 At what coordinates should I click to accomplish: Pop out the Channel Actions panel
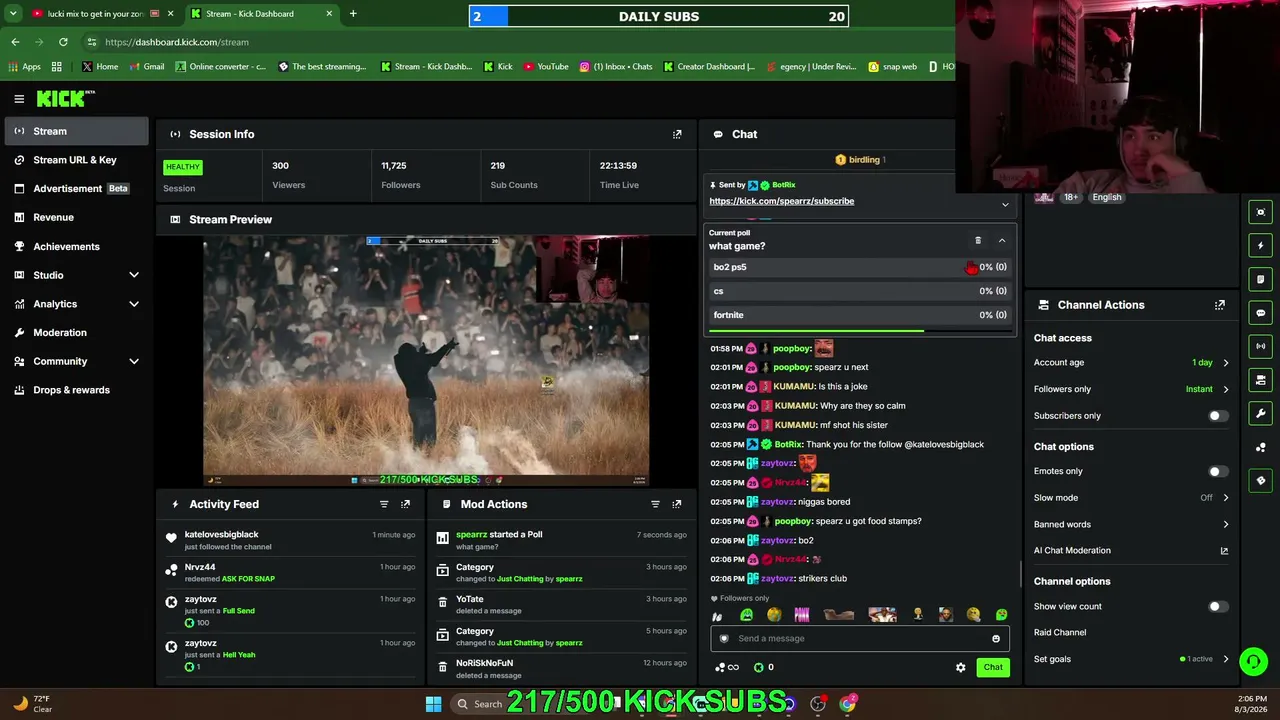1220,305
